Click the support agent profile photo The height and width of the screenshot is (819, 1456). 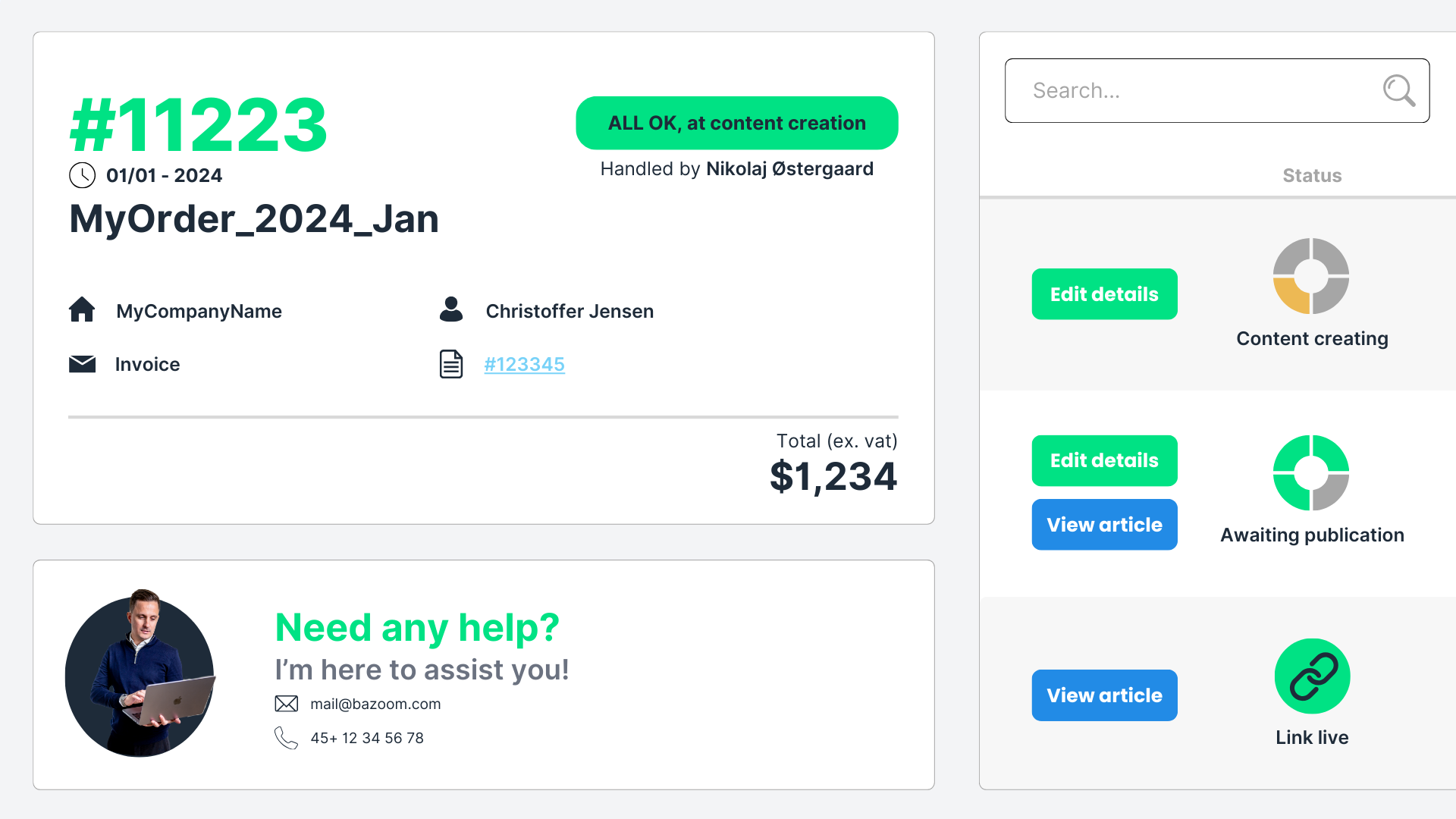click(x=140, y=673)
